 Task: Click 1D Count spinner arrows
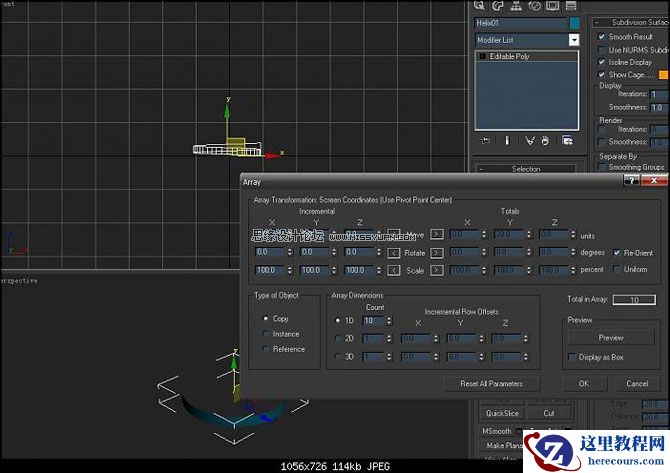(389, 320)
